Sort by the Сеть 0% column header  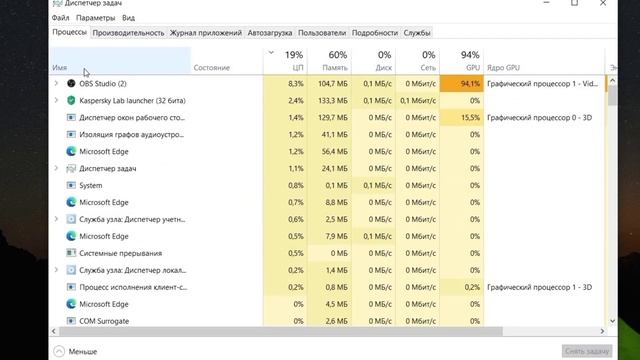(x=418, y=61)
